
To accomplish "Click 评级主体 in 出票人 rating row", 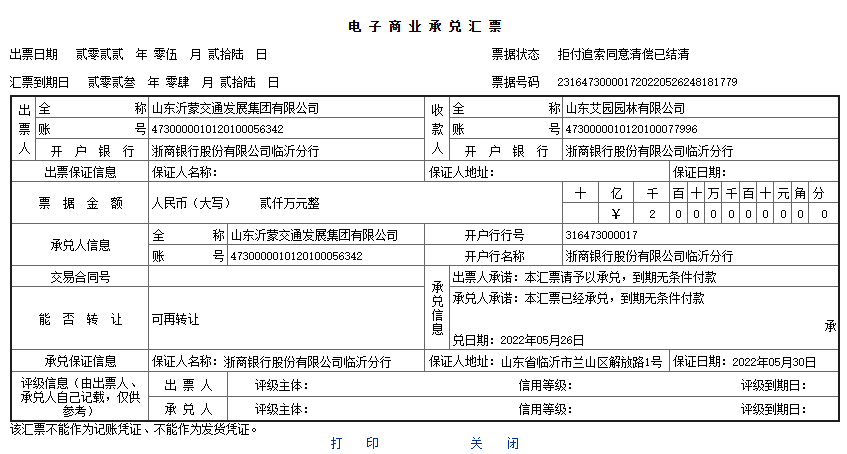I will pos(281,385).
